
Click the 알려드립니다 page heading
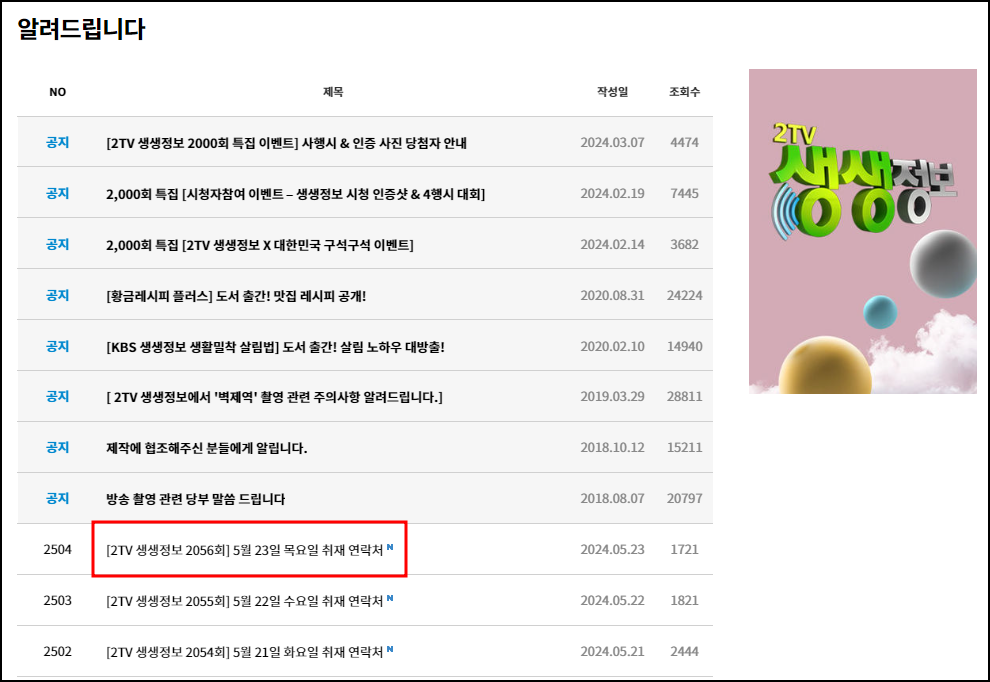coord(81,29)
